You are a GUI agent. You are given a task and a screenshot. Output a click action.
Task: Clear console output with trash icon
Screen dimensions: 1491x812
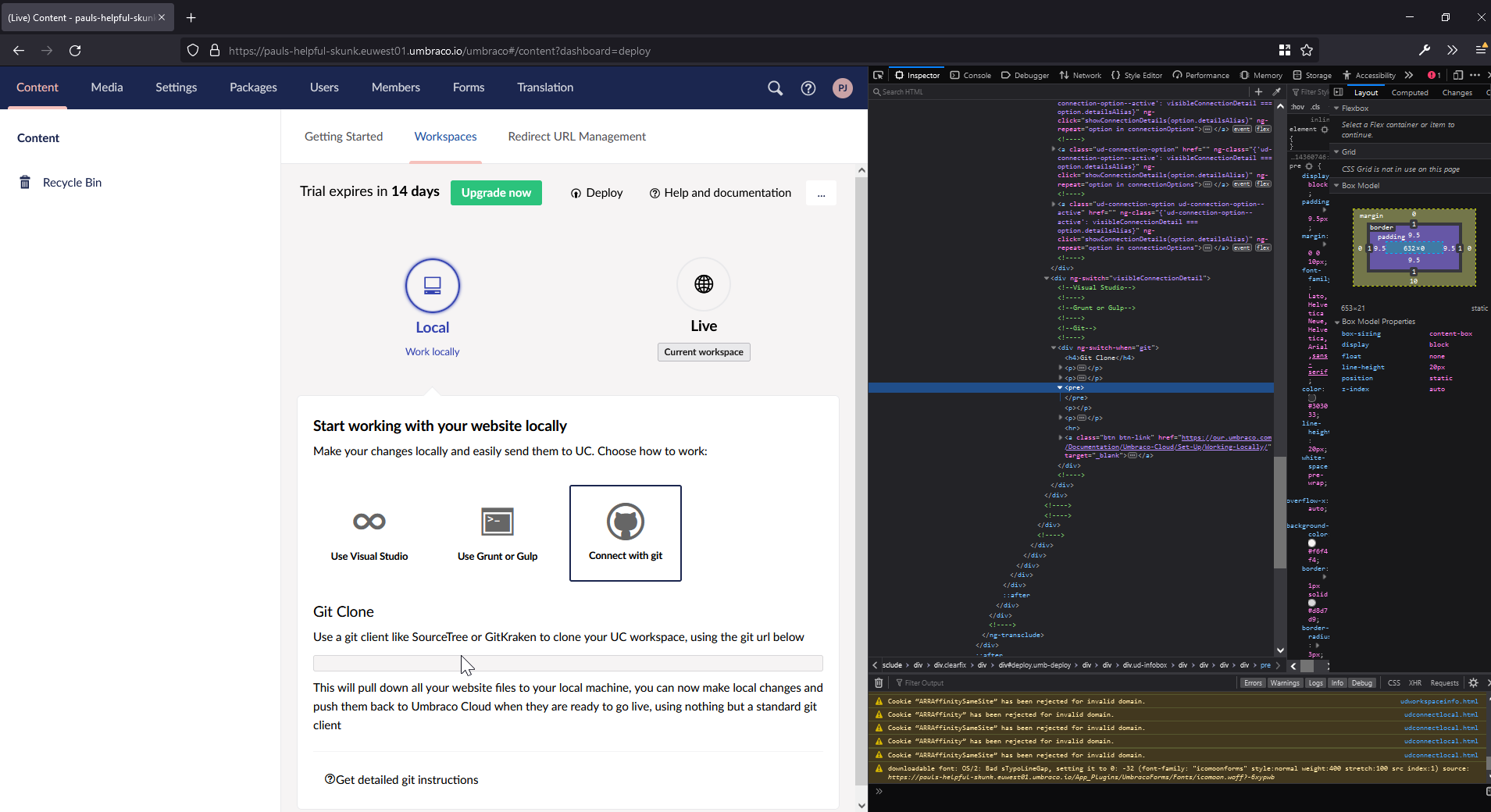coord(879,682)
